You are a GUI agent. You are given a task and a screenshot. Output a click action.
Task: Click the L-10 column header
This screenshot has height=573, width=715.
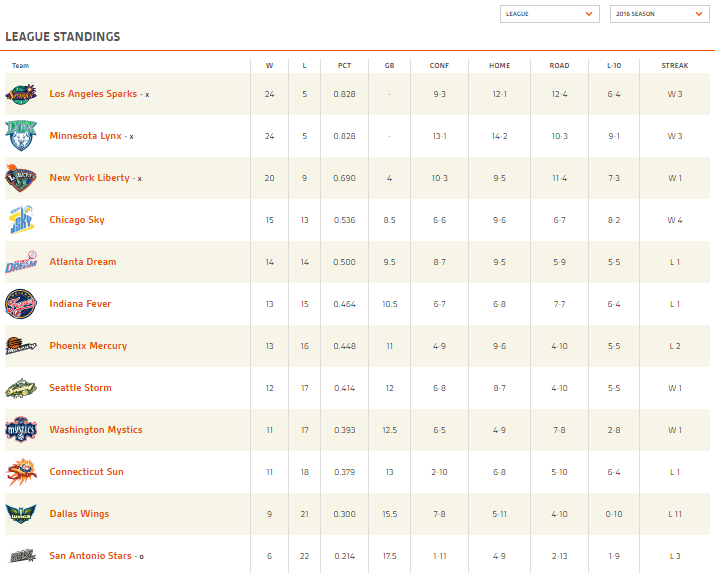(614, 66)
